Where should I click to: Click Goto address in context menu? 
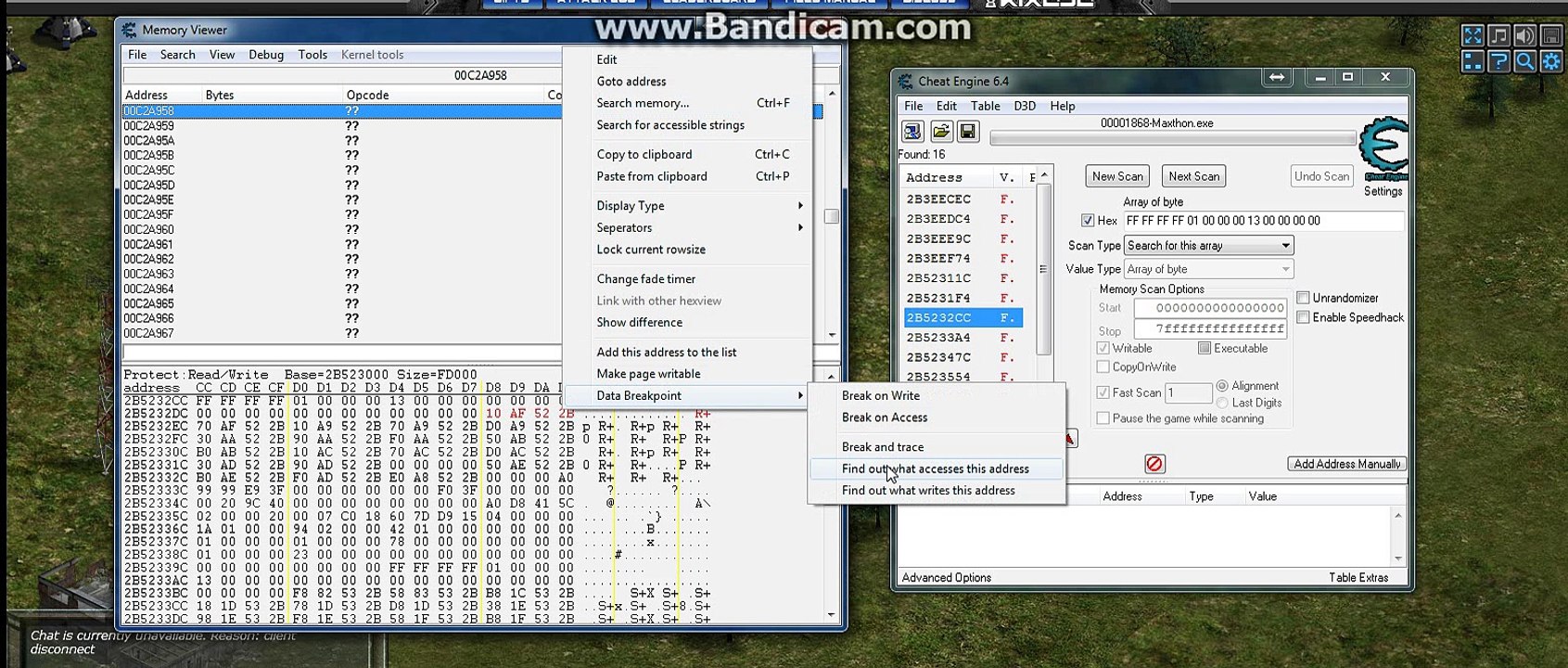(688, 82)
